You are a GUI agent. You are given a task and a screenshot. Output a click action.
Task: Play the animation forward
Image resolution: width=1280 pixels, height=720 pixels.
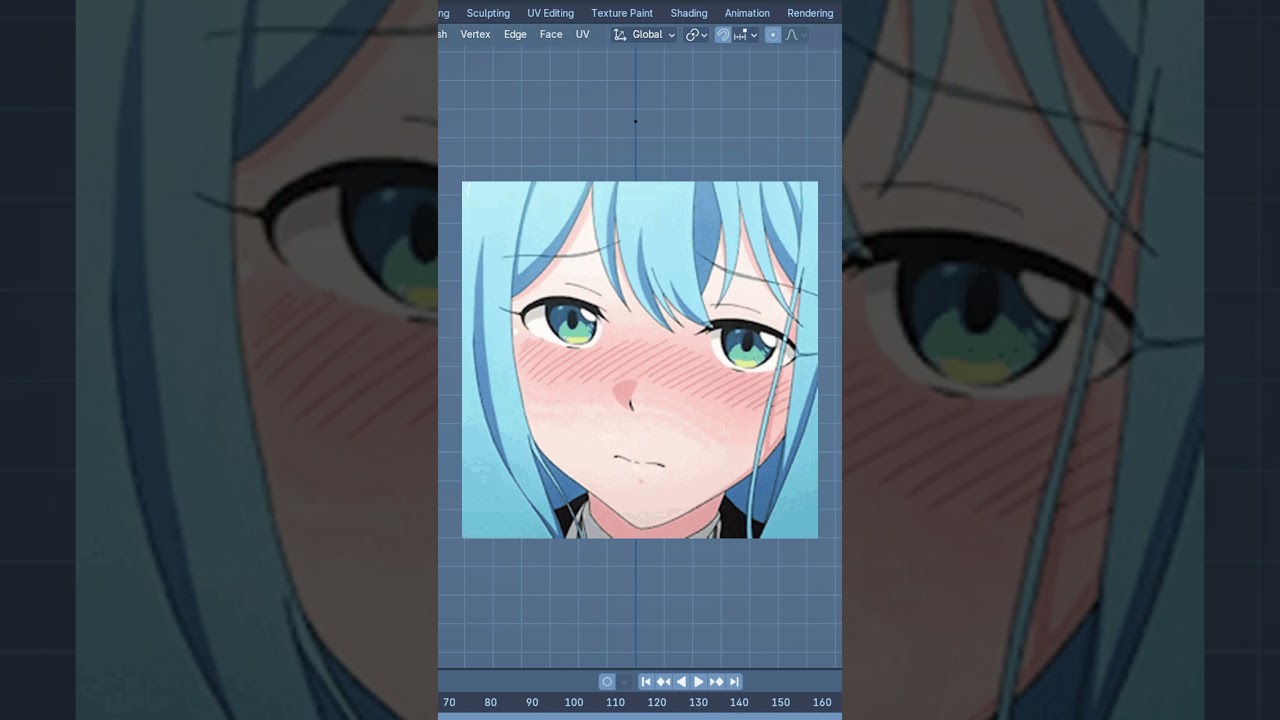click(698, 681)
